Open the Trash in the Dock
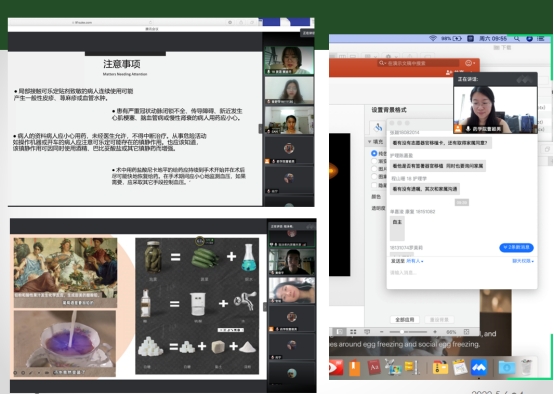Viewport: 554px width, 395px height. pyautogui.click(x=526, y=367)
